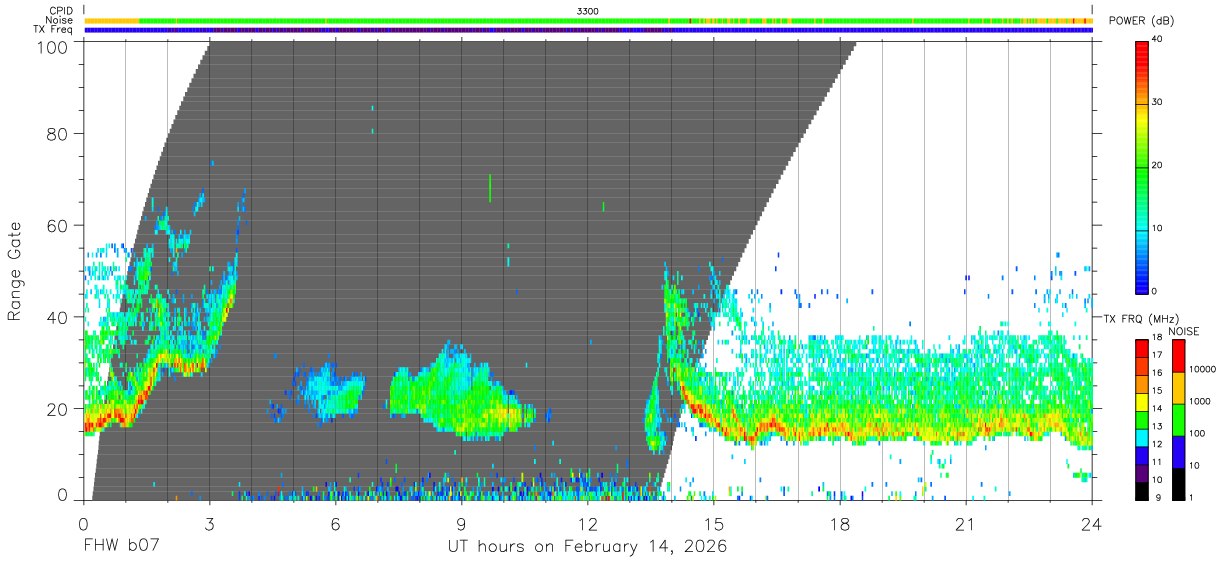Click the 'UT hours on February 14, 2026' title
The image size is (1228, 567).
(x=587, y=547)
